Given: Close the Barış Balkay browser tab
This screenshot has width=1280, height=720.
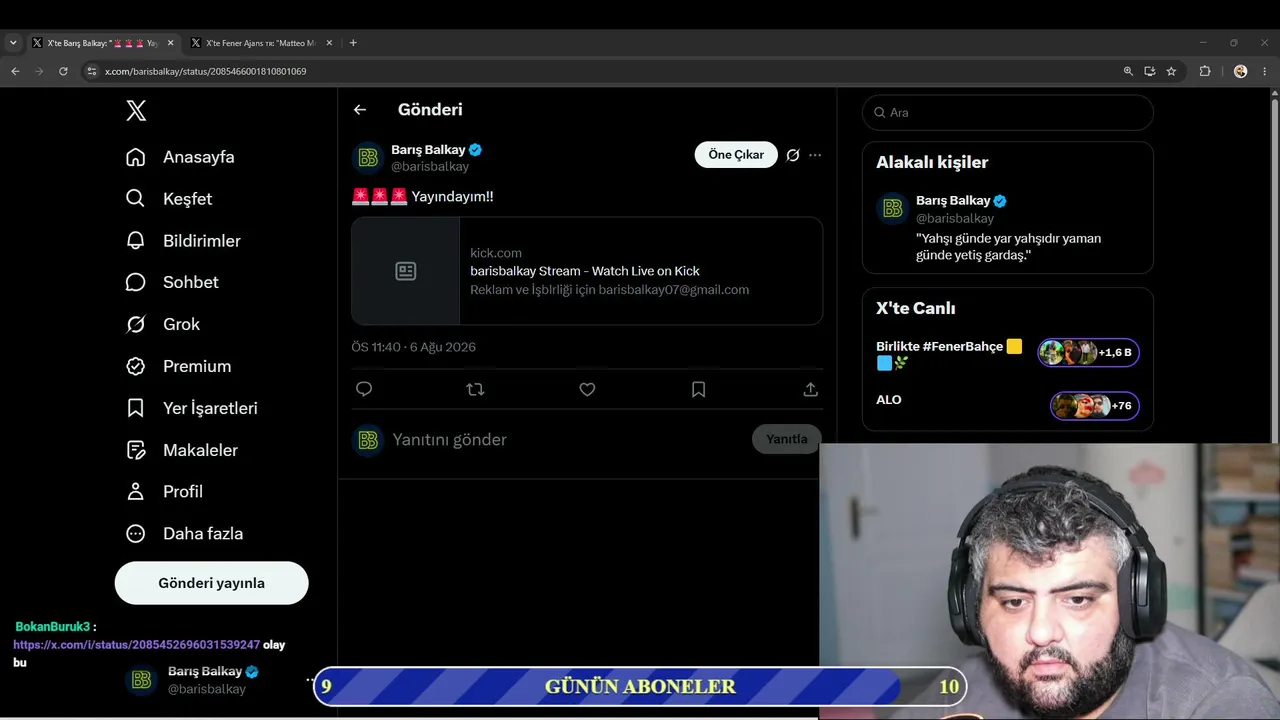Looking at the screenshot, I should click(170, 43).
